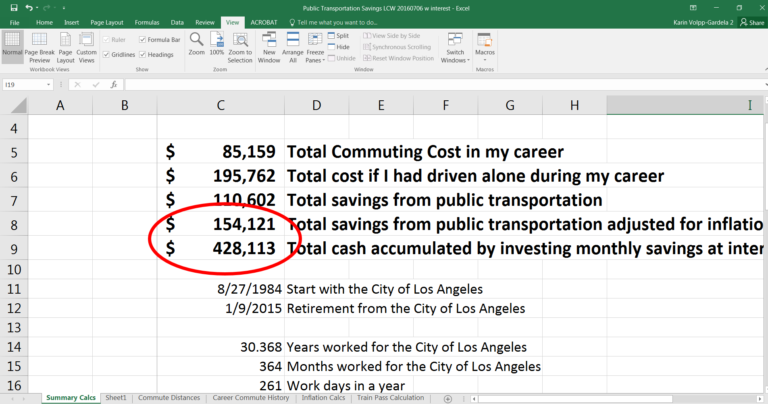Open Train Pass Calculation sheet tab
This screenshot has height=404, width=768.
pos(390,398)
